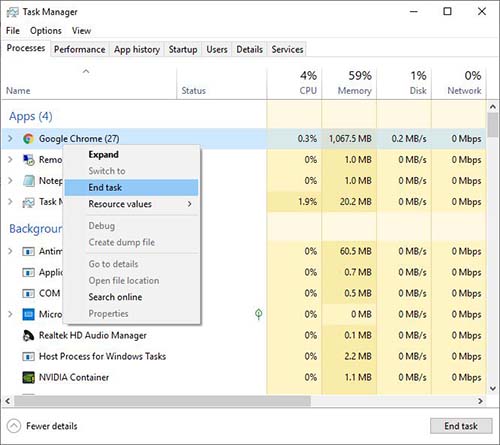
Task: Click the COM Surrogate process icon
Action: [28, 293]
